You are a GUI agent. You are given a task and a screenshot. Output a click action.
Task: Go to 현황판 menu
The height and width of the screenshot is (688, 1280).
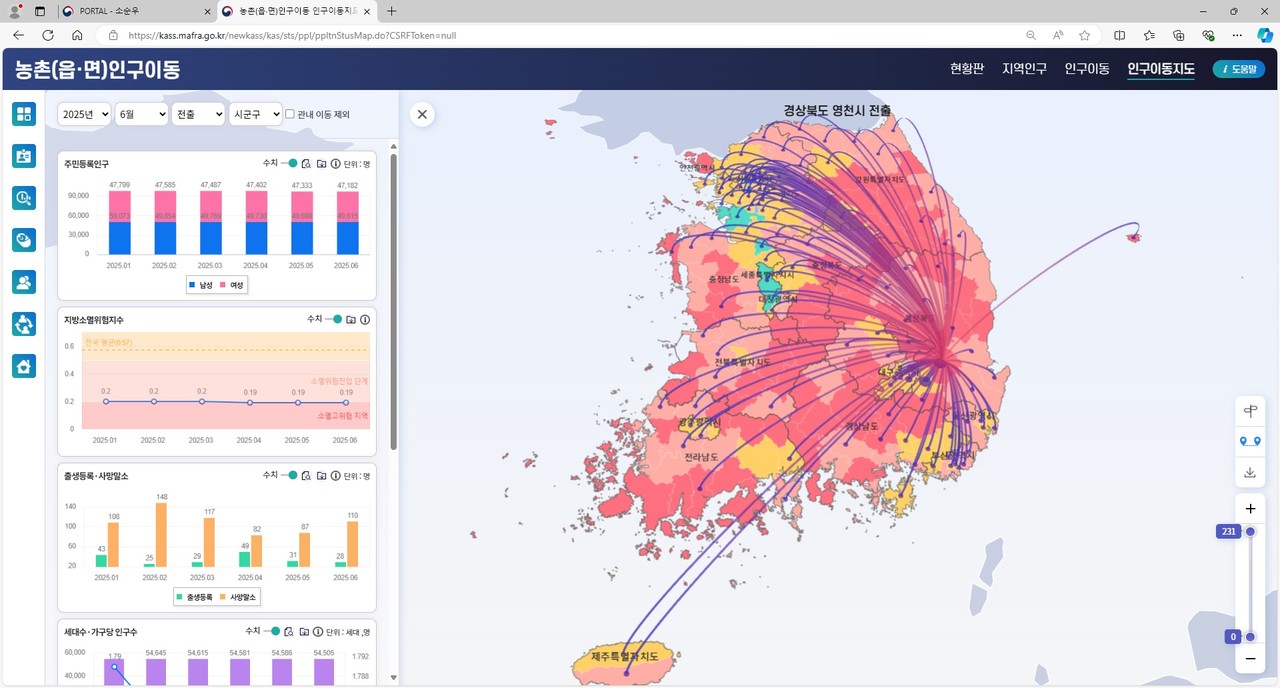pos(967,69)
